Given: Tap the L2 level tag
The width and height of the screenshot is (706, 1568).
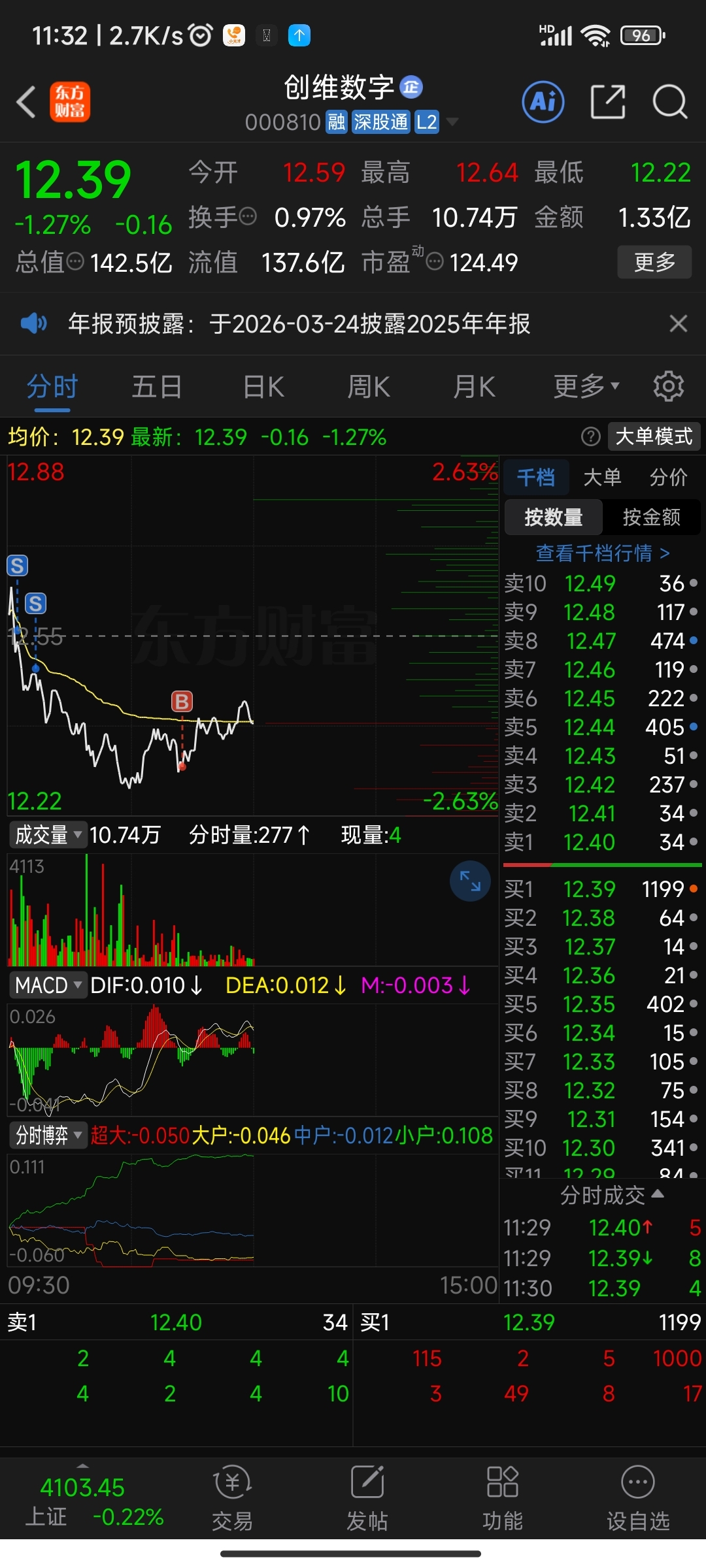Looking at the screenshot, I should (427, 122).
